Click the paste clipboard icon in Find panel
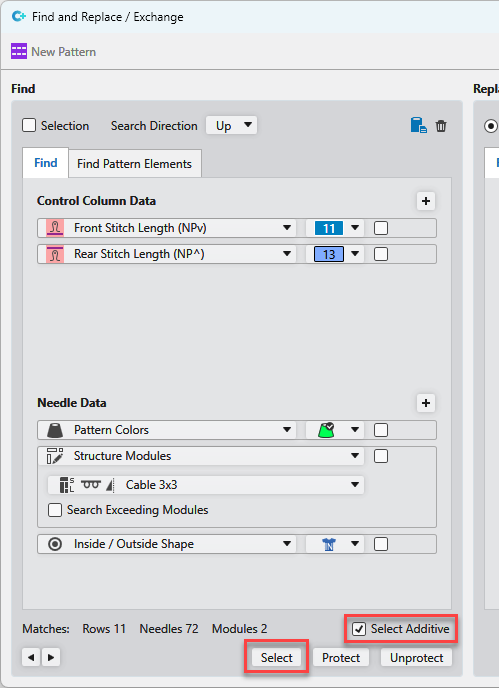Viewport: 499px width, 688px height. pyautogui.click(x=419, y=125)
